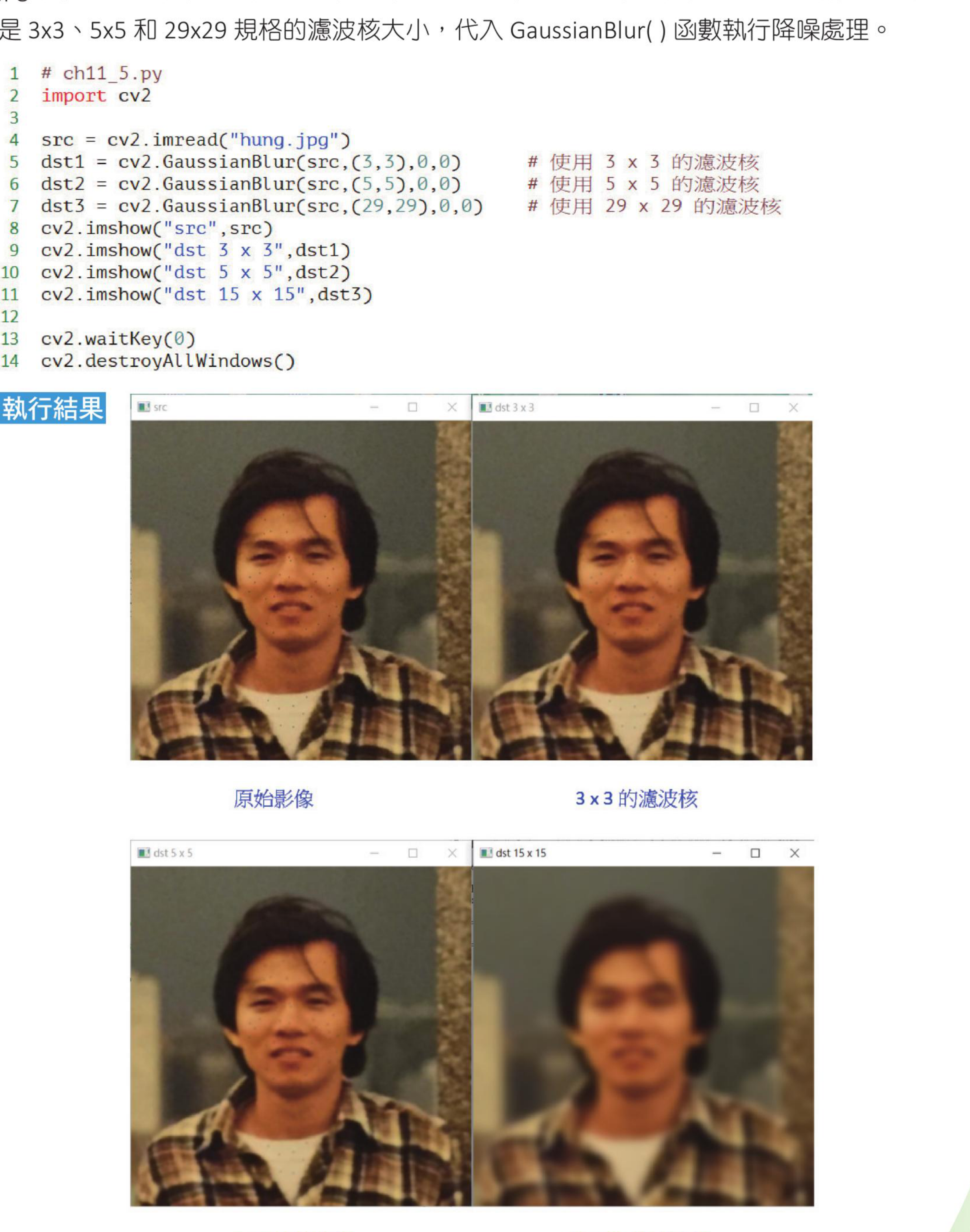The image size is (970, 1232).
Task: Close the dst 3 x 3 window
Action: (x=793, y=408)
